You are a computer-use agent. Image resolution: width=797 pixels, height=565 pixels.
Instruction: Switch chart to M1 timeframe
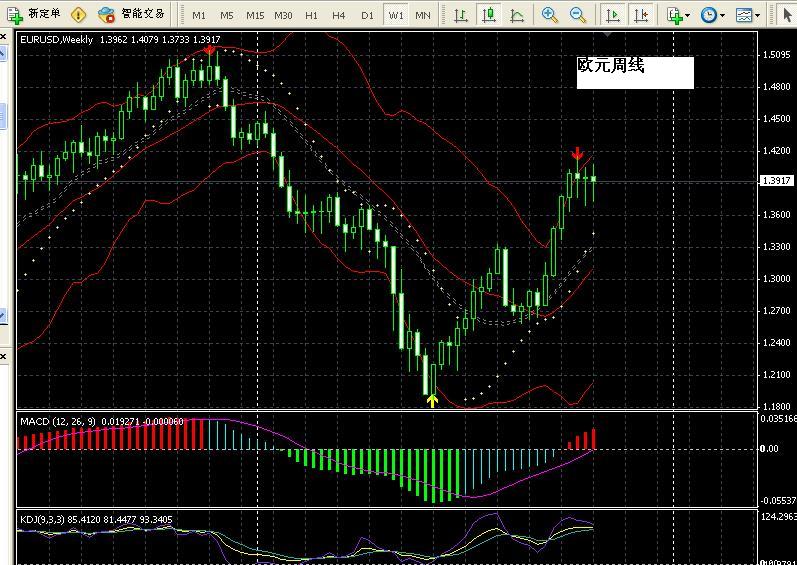pos(199,15)
